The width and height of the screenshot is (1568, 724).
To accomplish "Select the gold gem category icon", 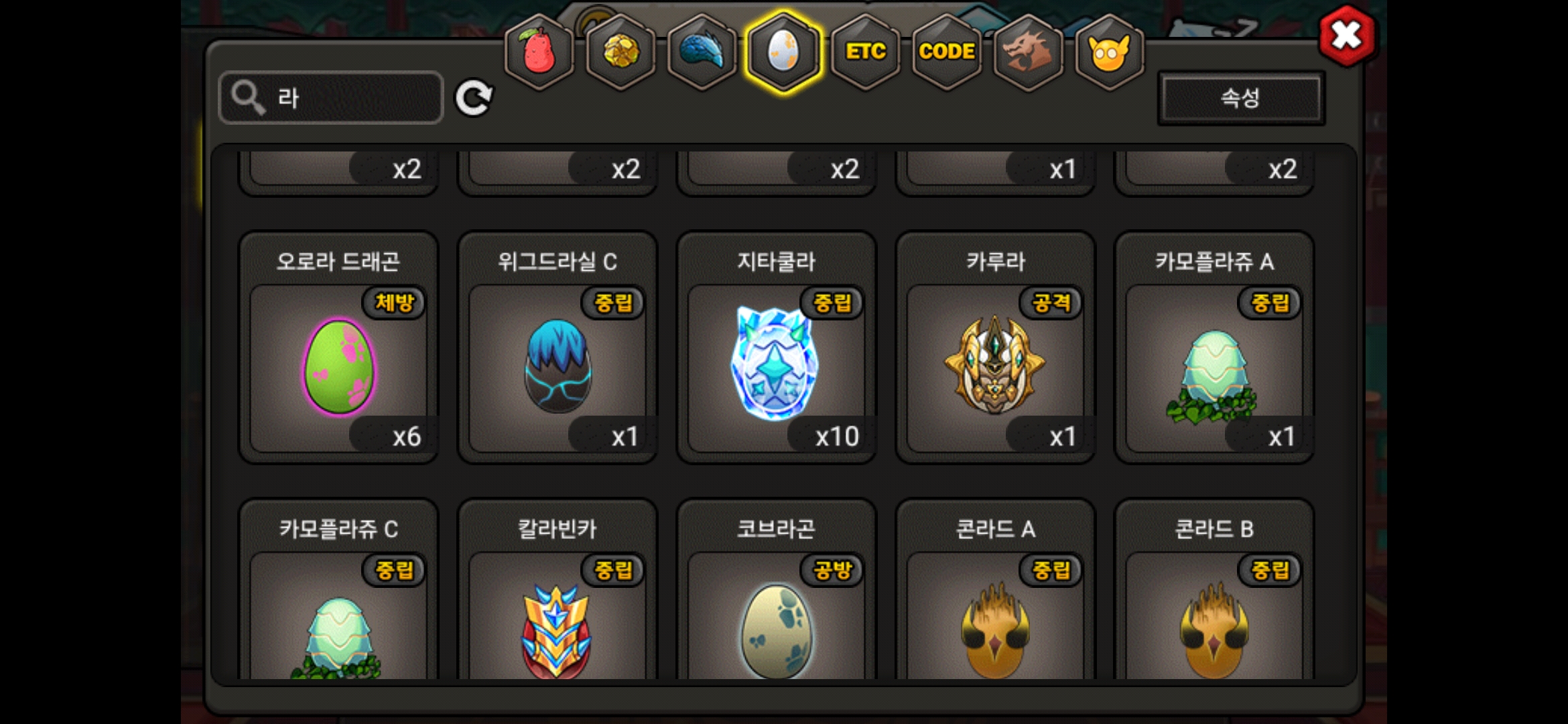I will pyautogui.click(x=621, y=52).
